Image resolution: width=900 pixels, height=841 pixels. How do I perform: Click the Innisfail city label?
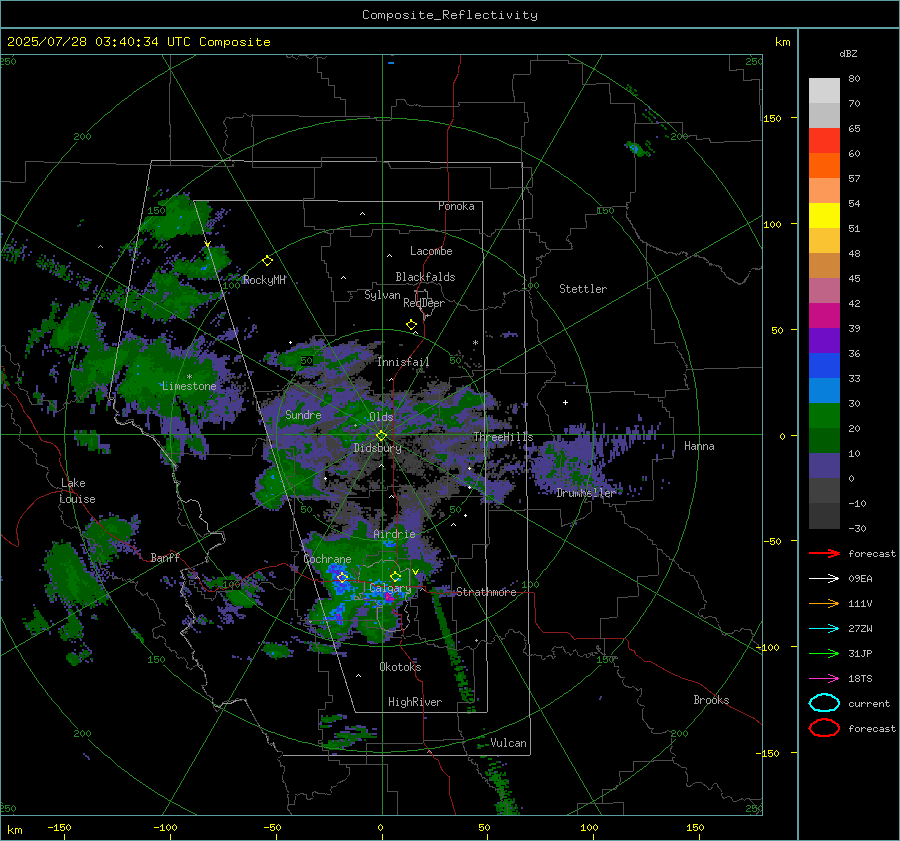click(x=403, y=362)
